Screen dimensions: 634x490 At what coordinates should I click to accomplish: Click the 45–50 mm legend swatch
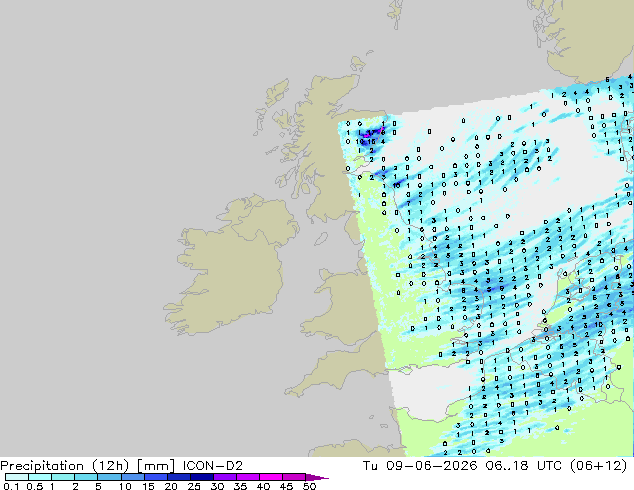pyautogui.click(x=294, y=477)
